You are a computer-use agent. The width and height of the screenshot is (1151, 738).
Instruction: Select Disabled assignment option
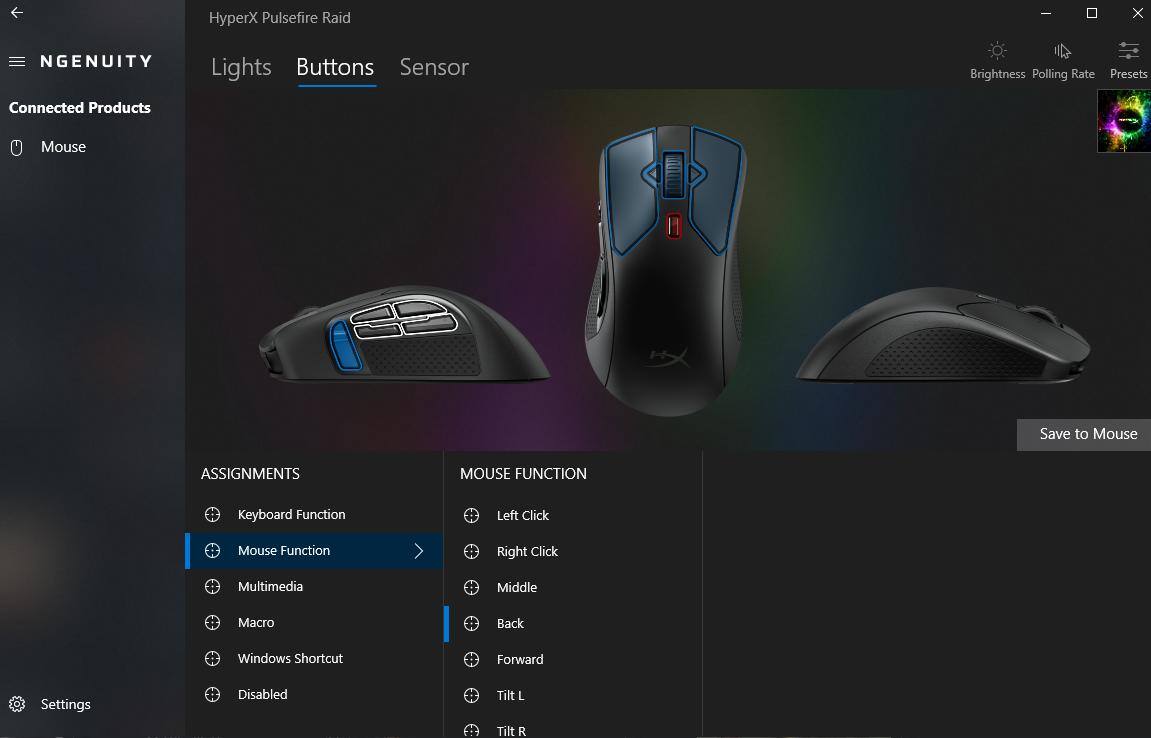point(315,695)
